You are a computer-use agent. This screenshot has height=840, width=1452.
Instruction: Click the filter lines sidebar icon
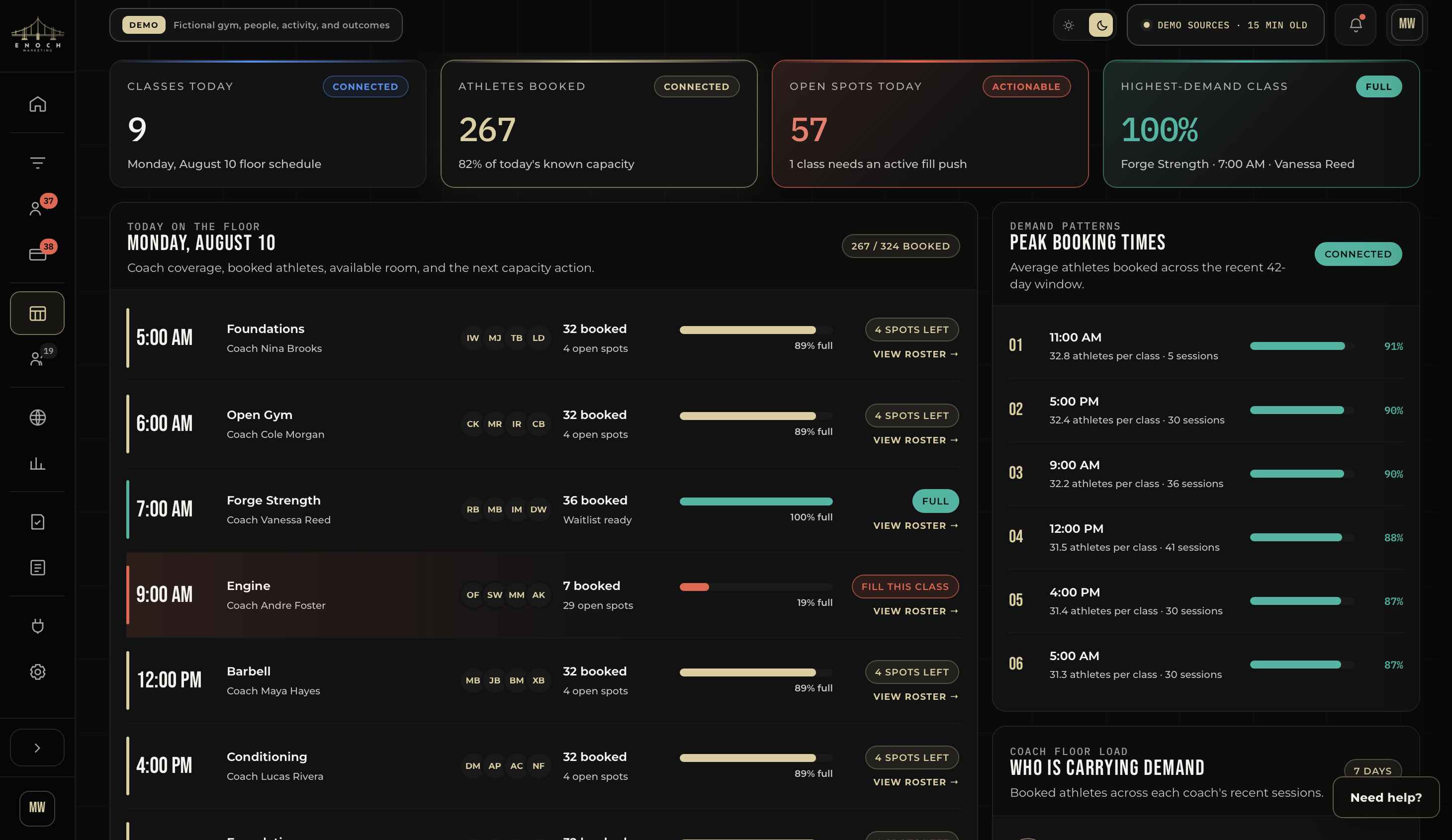(x=37, y=163)
